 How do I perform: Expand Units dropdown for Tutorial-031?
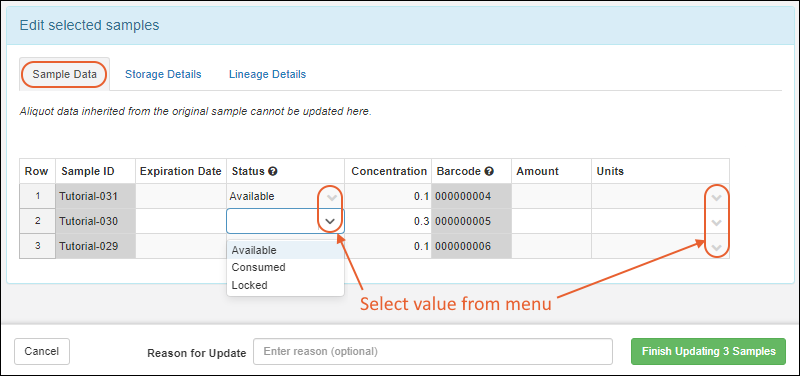716,197
